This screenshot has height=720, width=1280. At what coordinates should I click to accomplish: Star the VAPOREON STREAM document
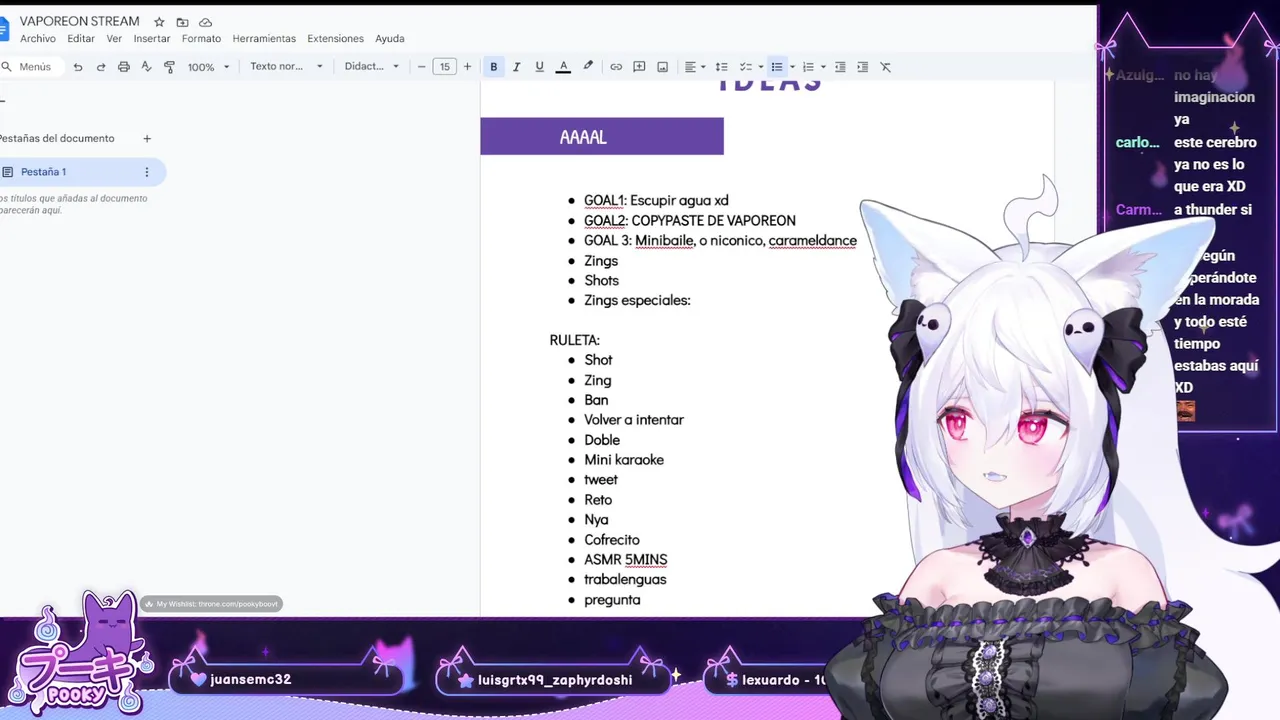tap(159, 22)
